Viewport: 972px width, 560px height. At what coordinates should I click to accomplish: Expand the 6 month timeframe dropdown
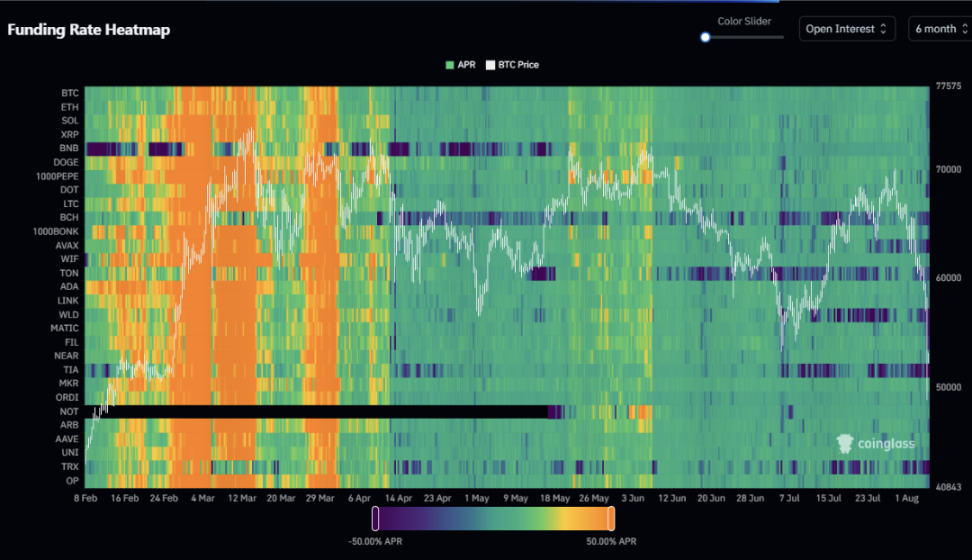coord(939,29)
